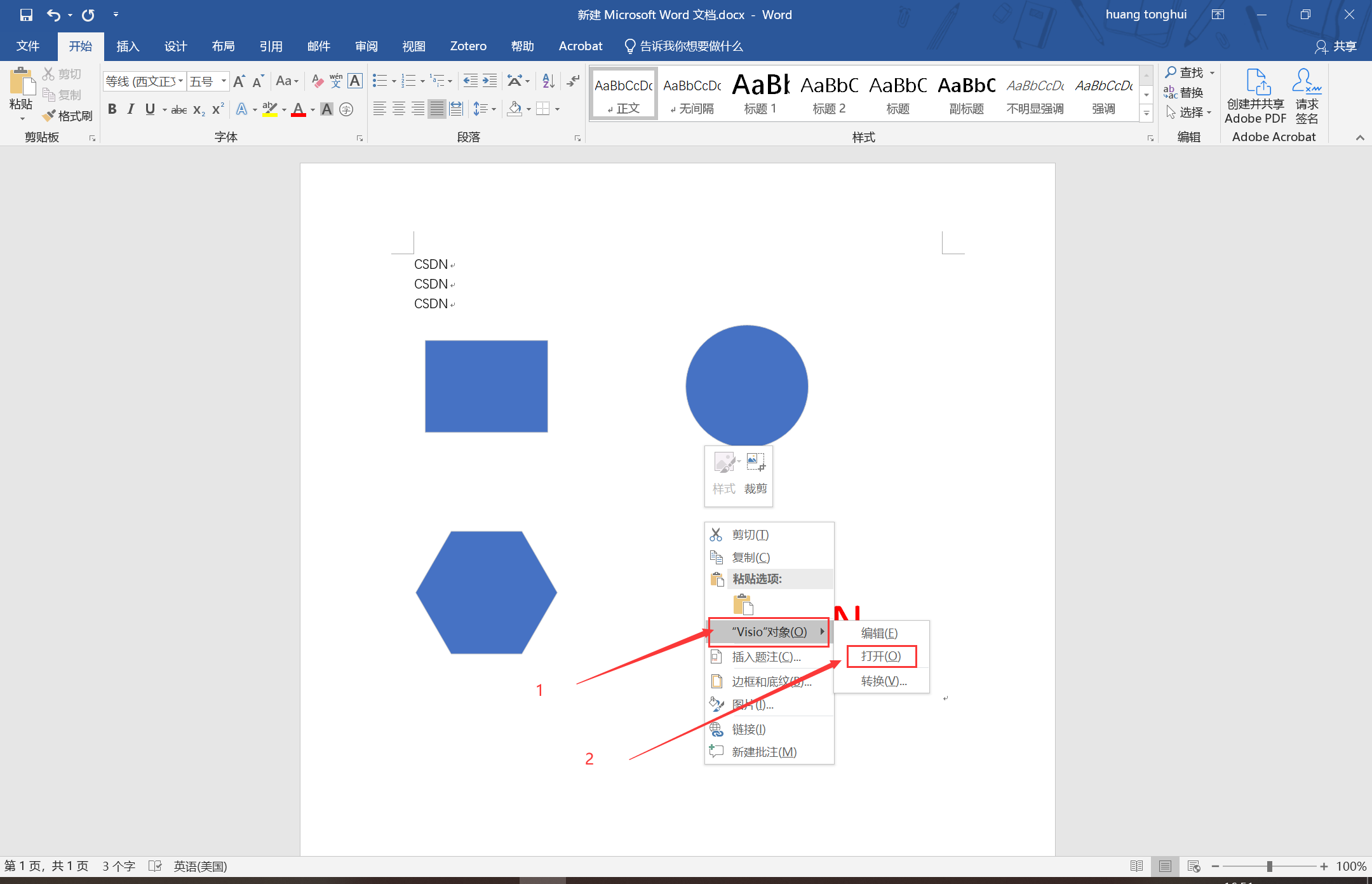Click the Bullets list icon
1372x884 pixels.
coord(380,81)
